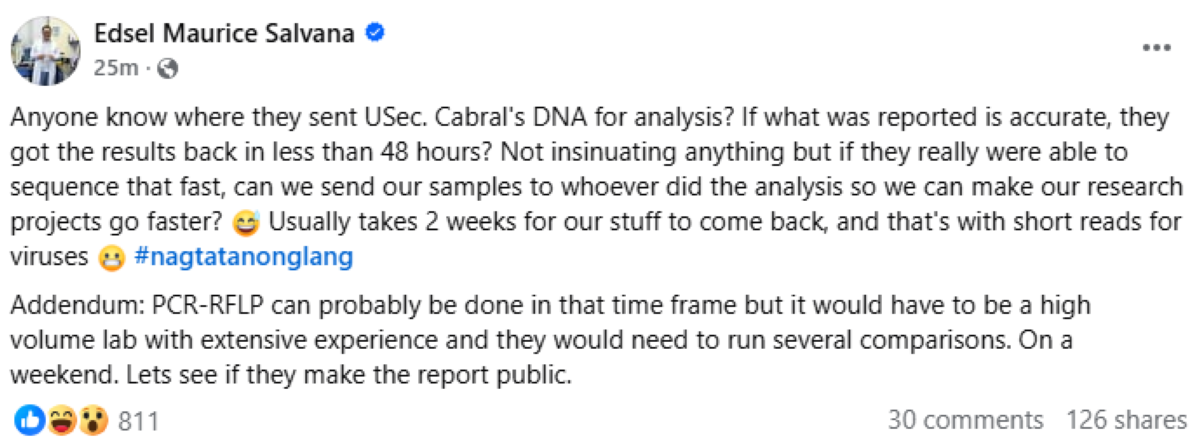The width and height of the screenshot is (1200, 444).
Task: Open Edsel Maurice Salvana's profile picture
Action: 44,50
